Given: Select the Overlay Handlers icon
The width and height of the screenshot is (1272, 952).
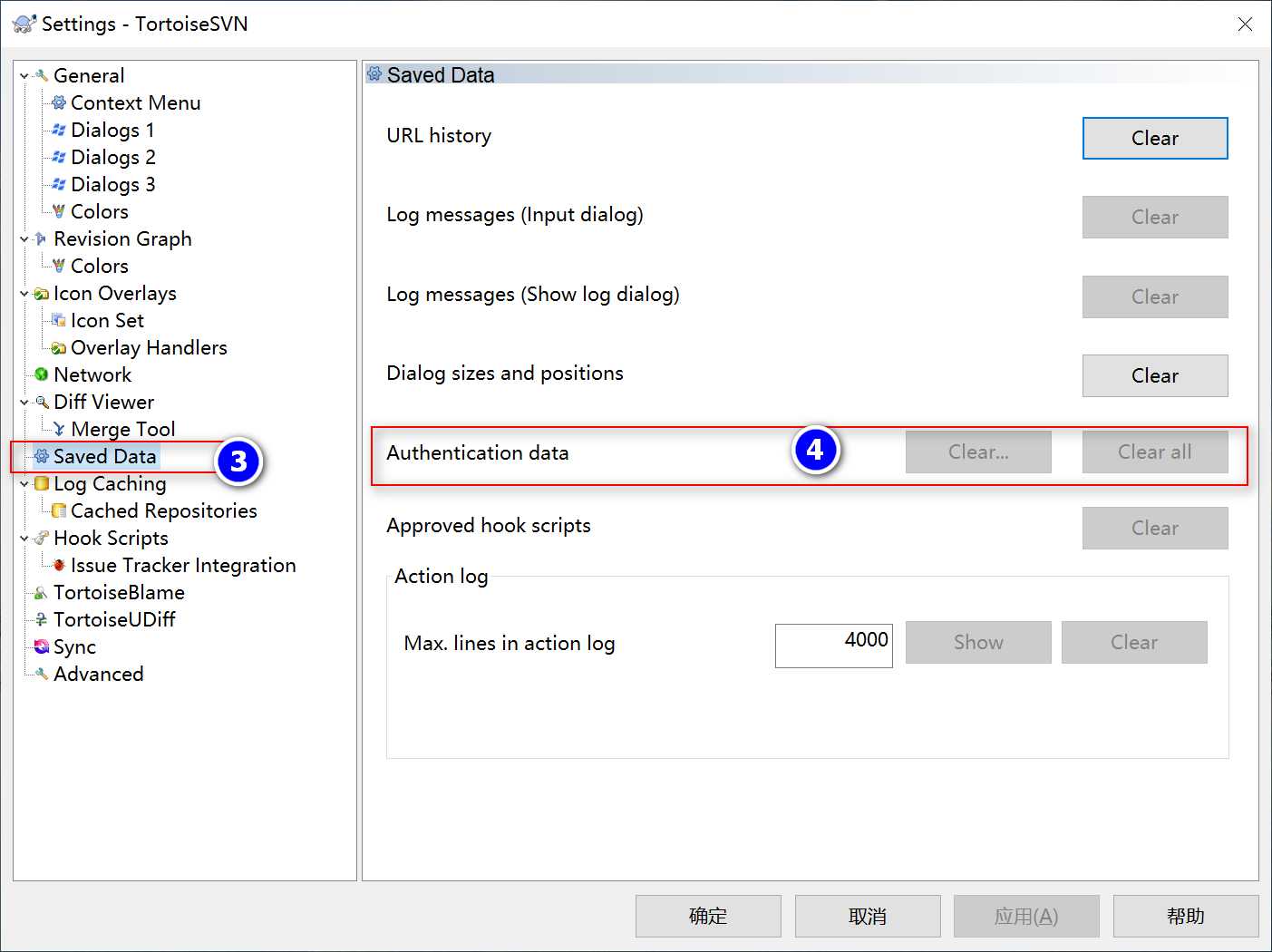Looking at the screenshot, I should click(59, 347).
